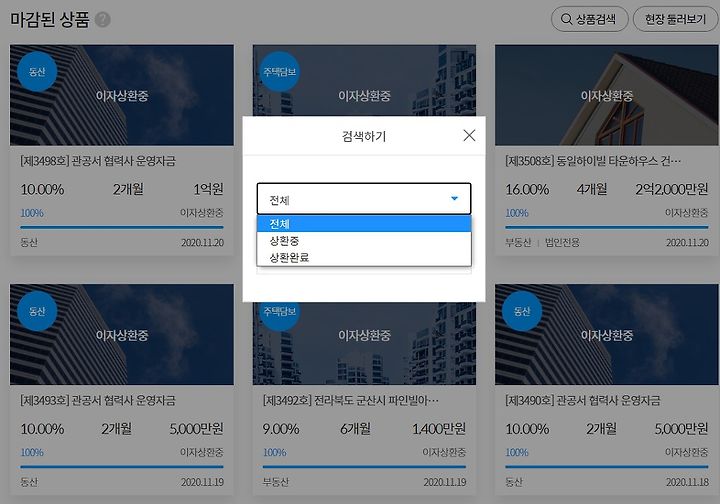Click the help question mark beside 마감된 상품
The image size is (720, 504).
click(x=103, y=19)
